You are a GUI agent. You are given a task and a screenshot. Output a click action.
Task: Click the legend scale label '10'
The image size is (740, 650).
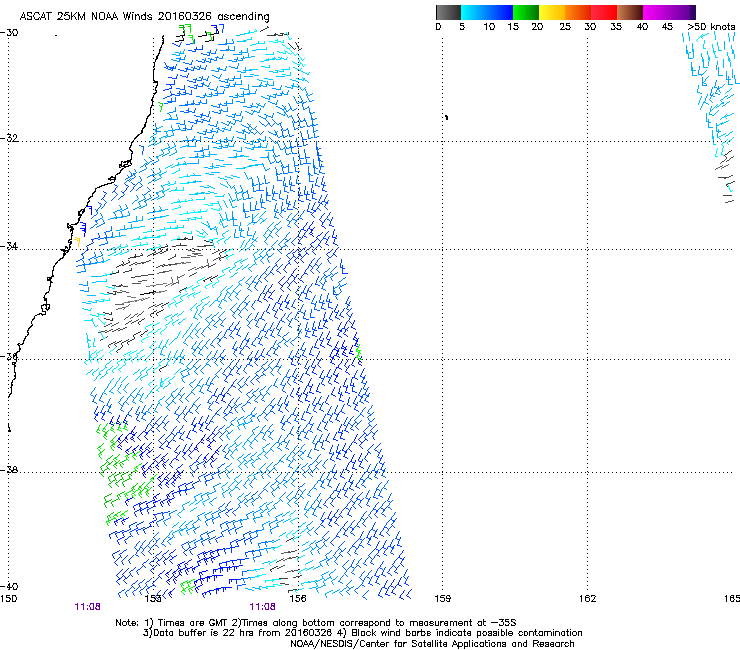(489, 27)
